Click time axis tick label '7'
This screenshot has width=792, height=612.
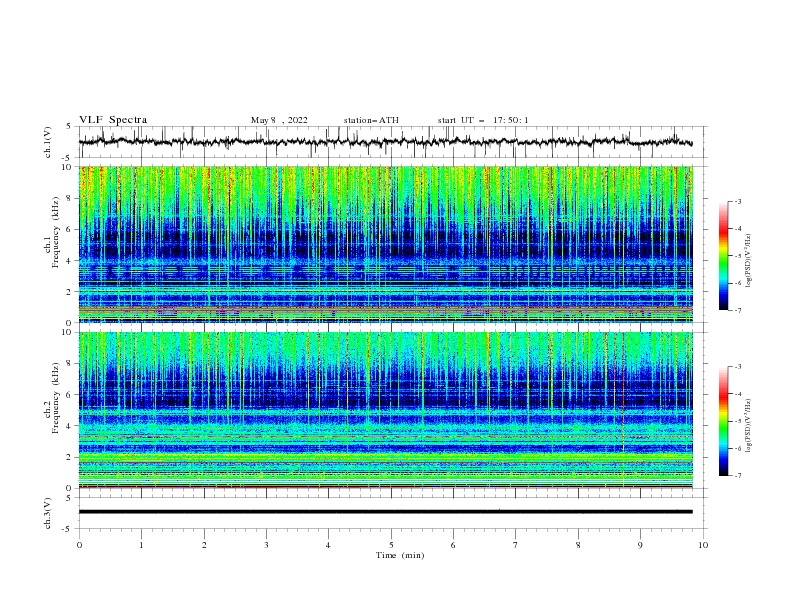[516, 545]
